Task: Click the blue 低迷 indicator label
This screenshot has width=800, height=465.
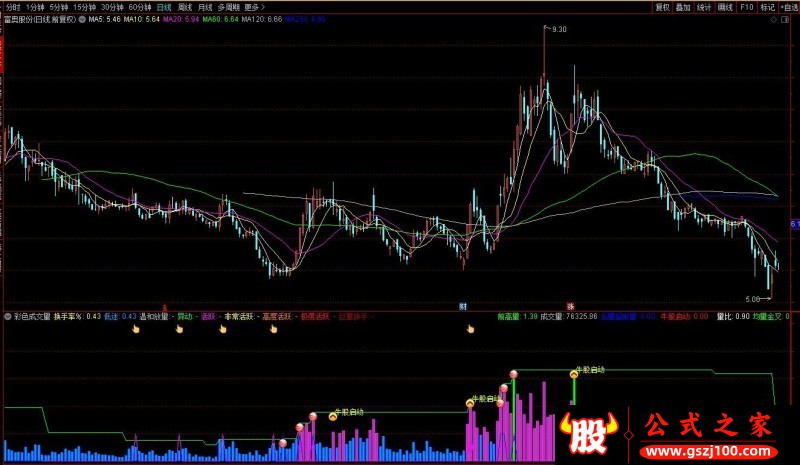Action: click(120, 316)
